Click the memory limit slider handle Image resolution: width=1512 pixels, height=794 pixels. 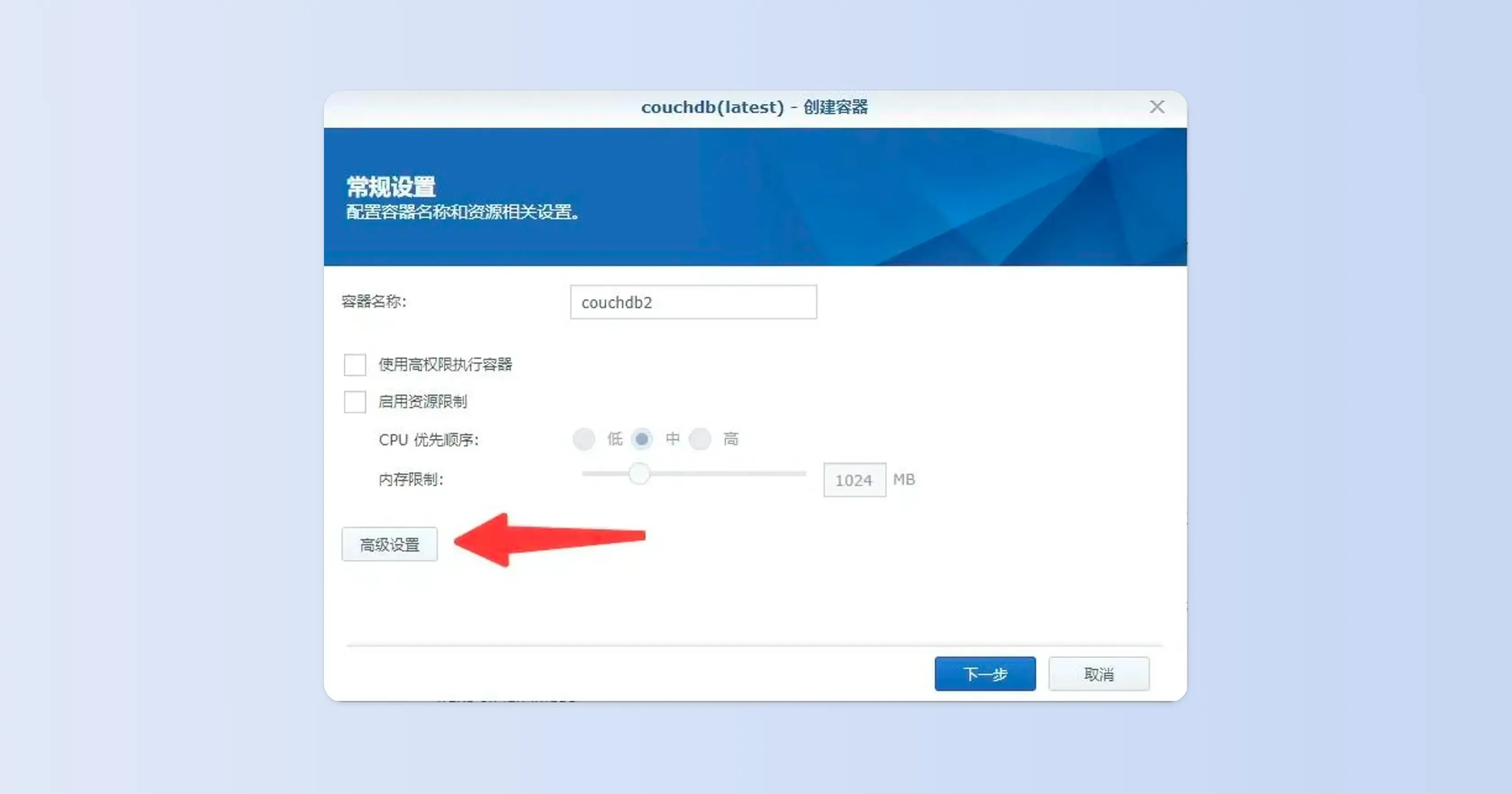click(639, 474)
